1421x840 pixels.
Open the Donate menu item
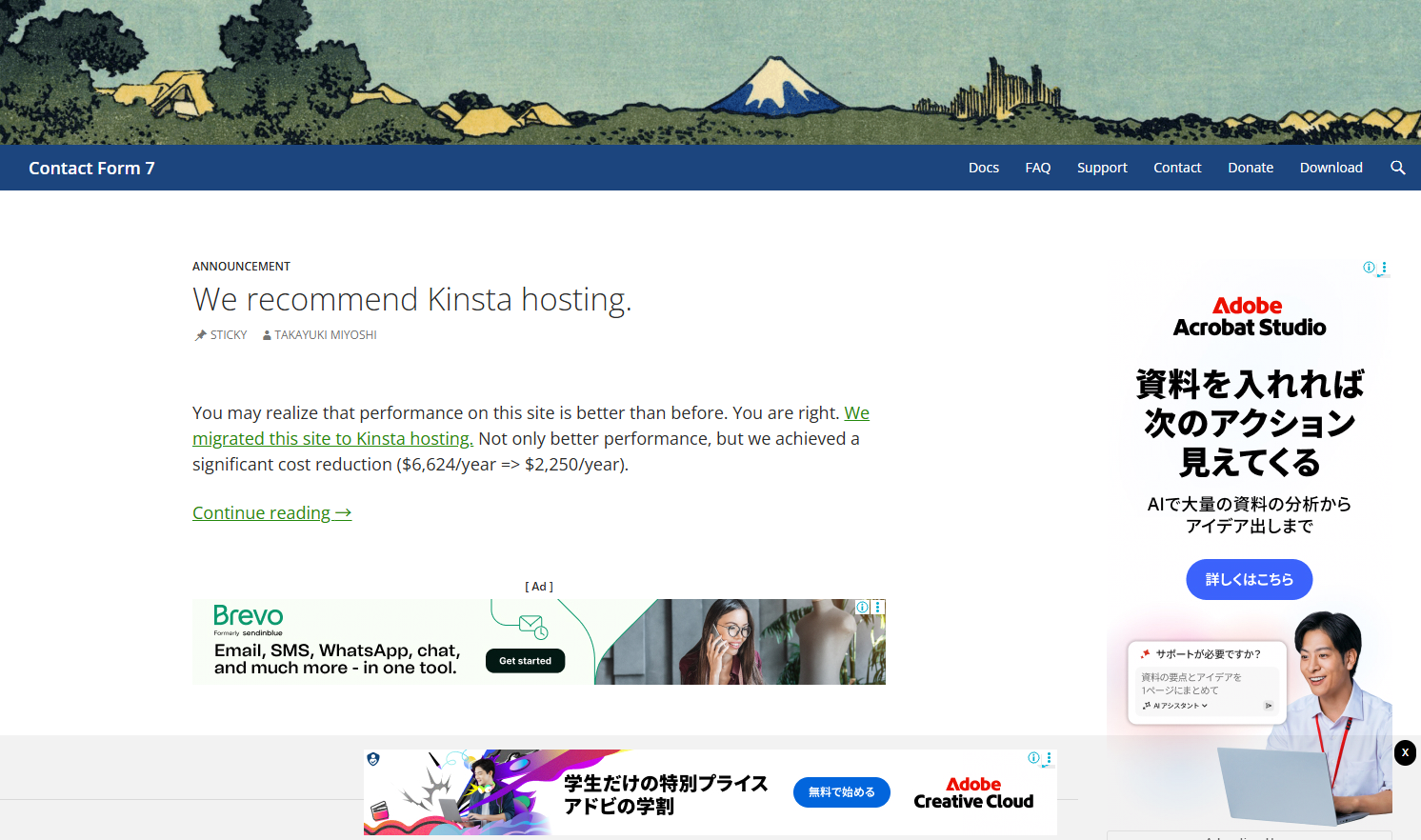(1251, 168)
